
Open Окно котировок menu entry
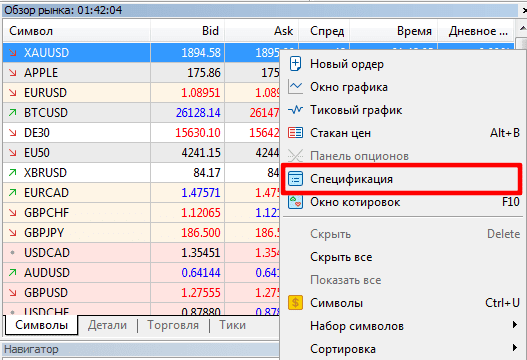coord(402,202)
